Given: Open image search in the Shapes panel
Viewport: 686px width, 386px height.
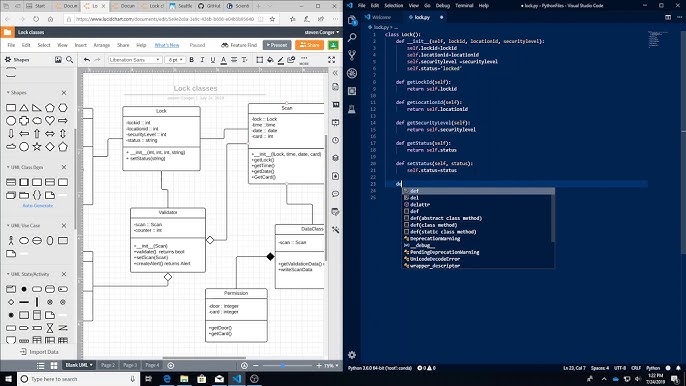Looking at the screenshot, I should pyautogui.click(x=58, y=60).
